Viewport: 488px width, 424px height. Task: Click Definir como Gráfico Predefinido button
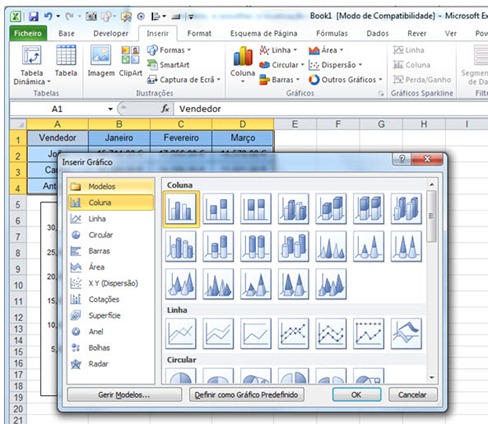point(246,395)
